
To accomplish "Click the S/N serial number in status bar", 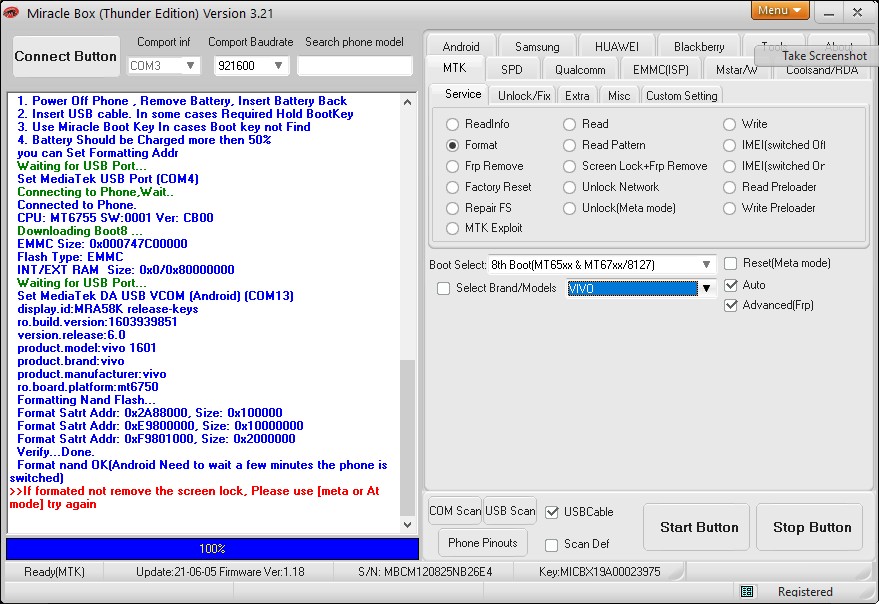I will (x=425, y=572).
